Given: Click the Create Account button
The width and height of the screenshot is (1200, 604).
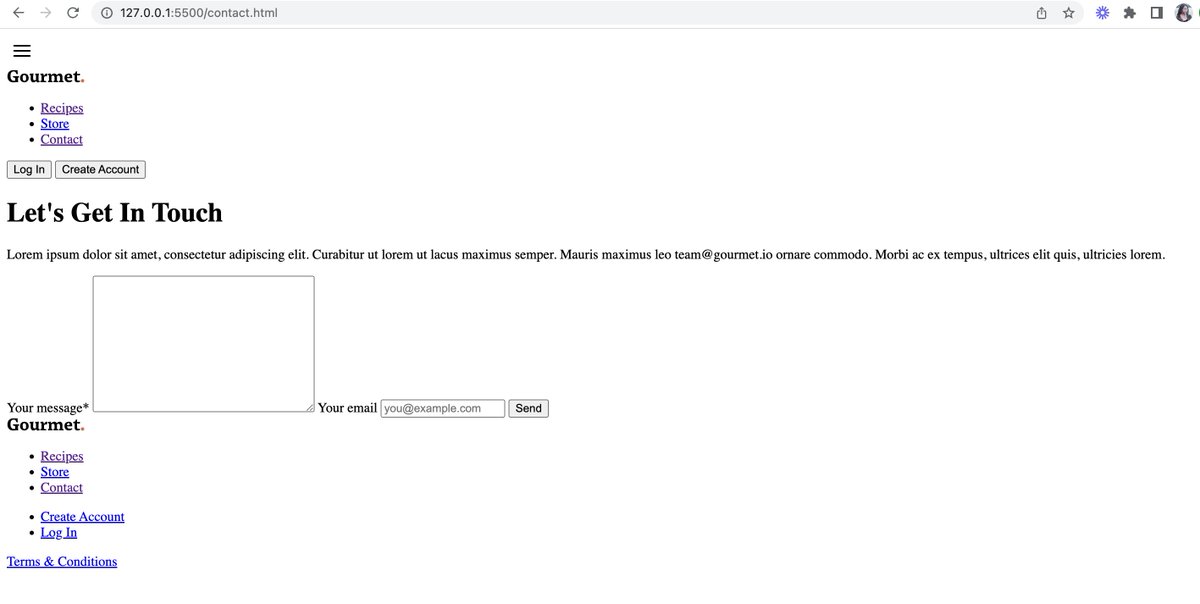Looking at the screenshot, I should click(x=100, y=170).
